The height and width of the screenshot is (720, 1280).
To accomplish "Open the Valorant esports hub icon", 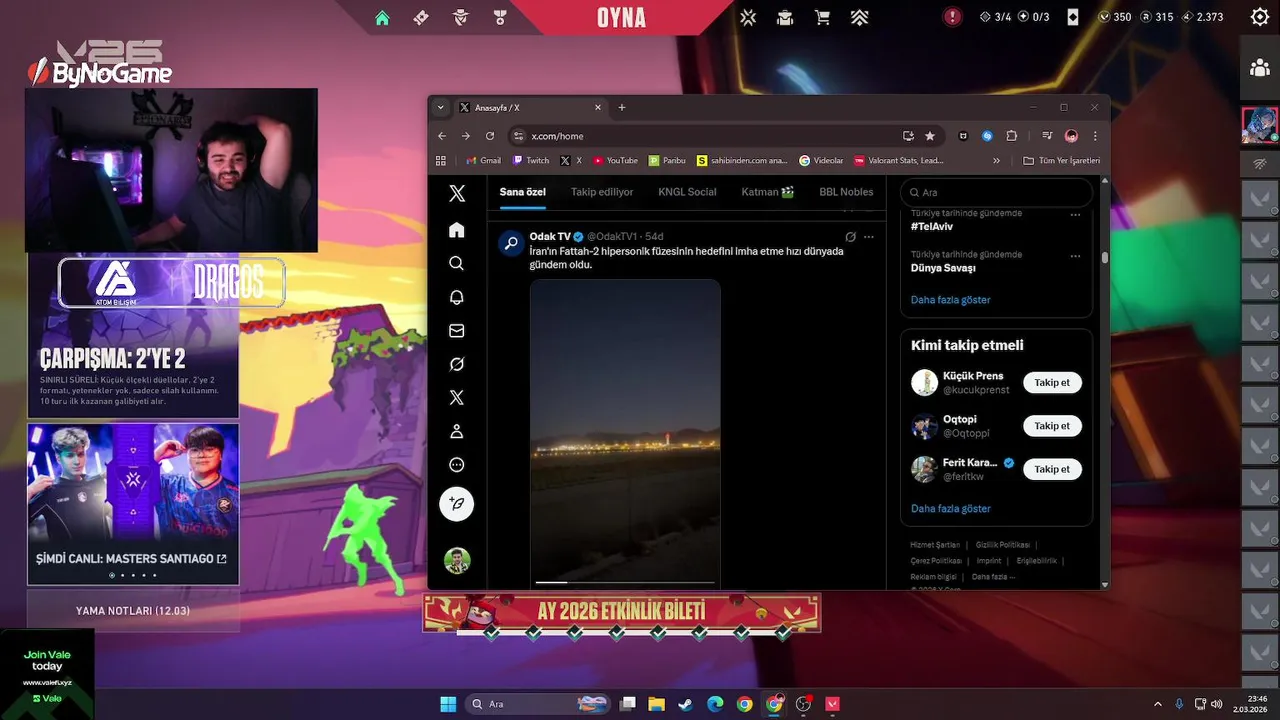I will [x=748, y=17].
